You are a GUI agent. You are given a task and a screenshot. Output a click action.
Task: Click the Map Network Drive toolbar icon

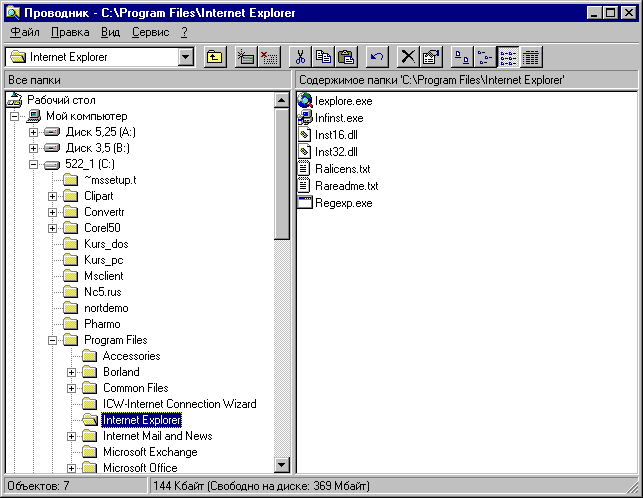[245, 57]
